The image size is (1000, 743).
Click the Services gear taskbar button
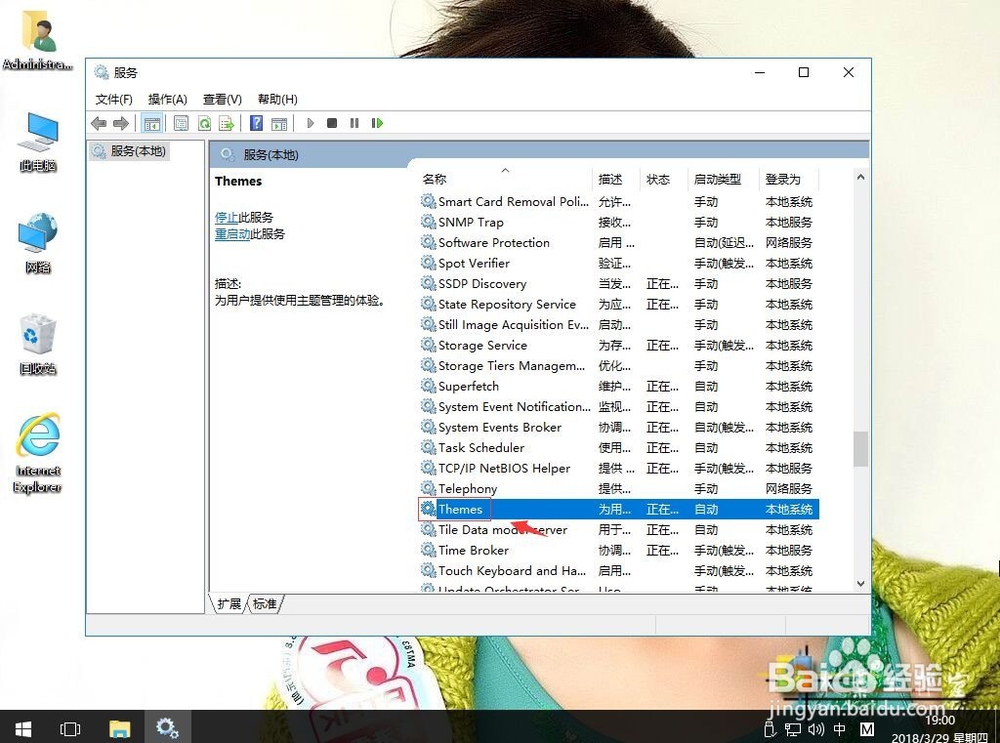point(168,728)
